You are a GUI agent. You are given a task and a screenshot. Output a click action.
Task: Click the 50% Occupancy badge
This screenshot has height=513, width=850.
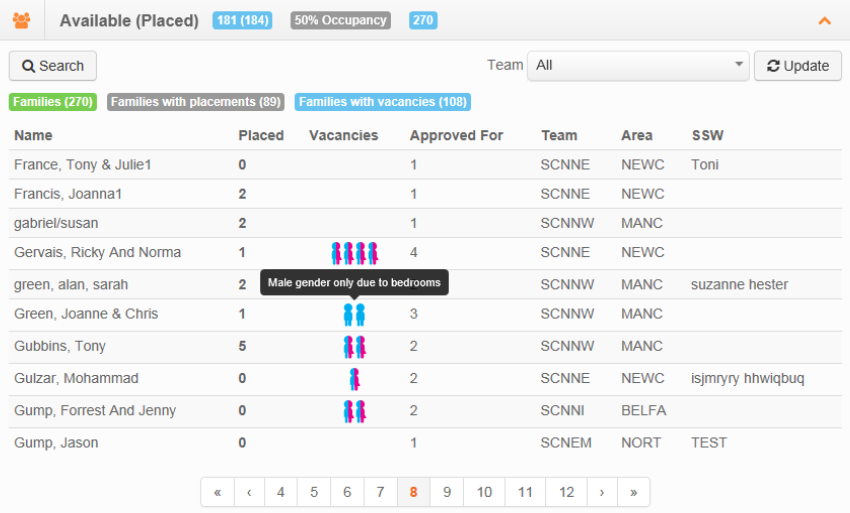point(340,21)
